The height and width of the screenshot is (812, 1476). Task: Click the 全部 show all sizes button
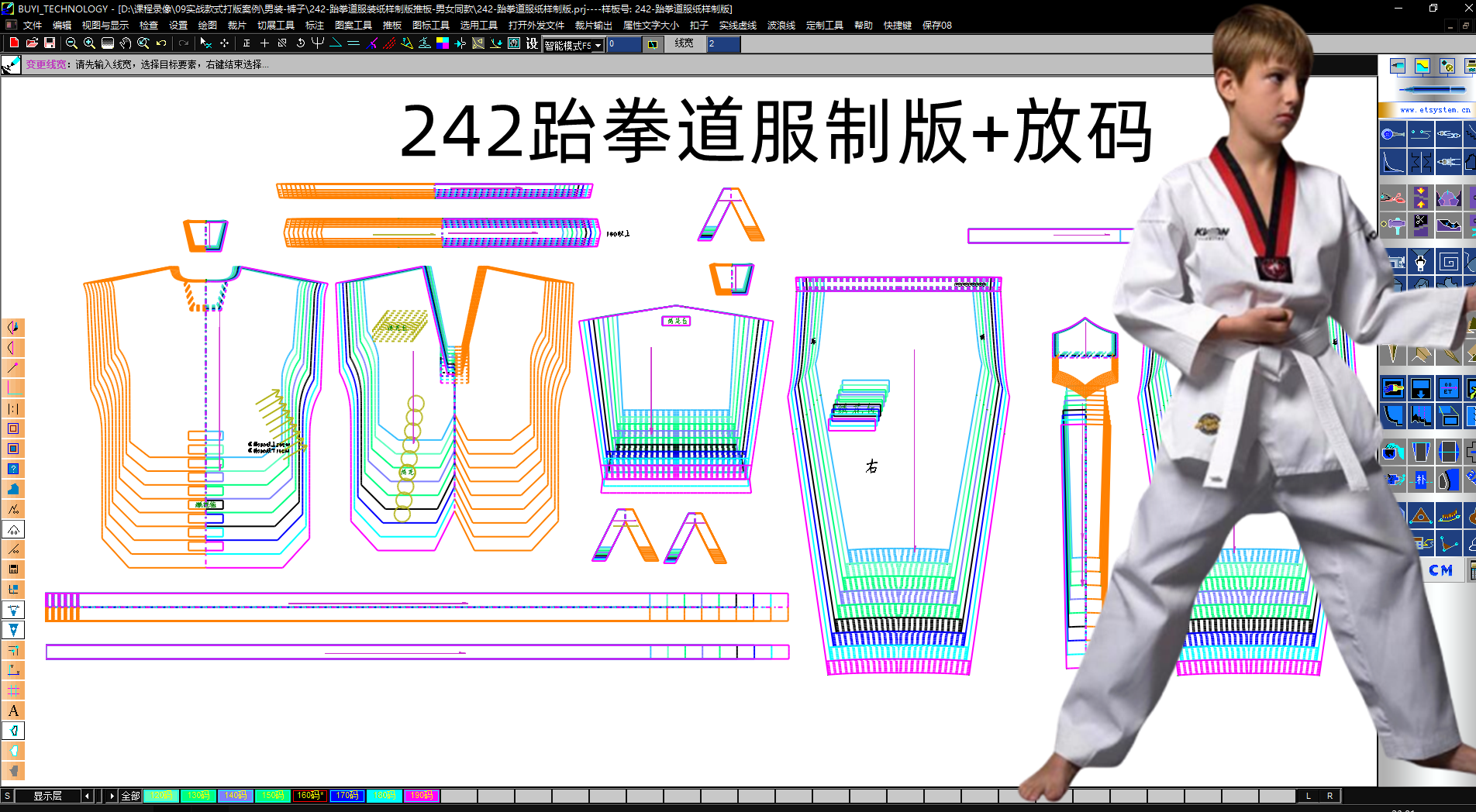click(x=130, y=796)
